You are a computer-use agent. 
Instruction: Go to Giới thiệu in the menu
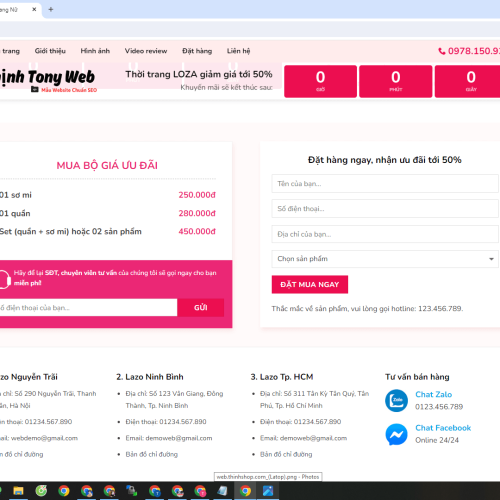tap(50, 51)
